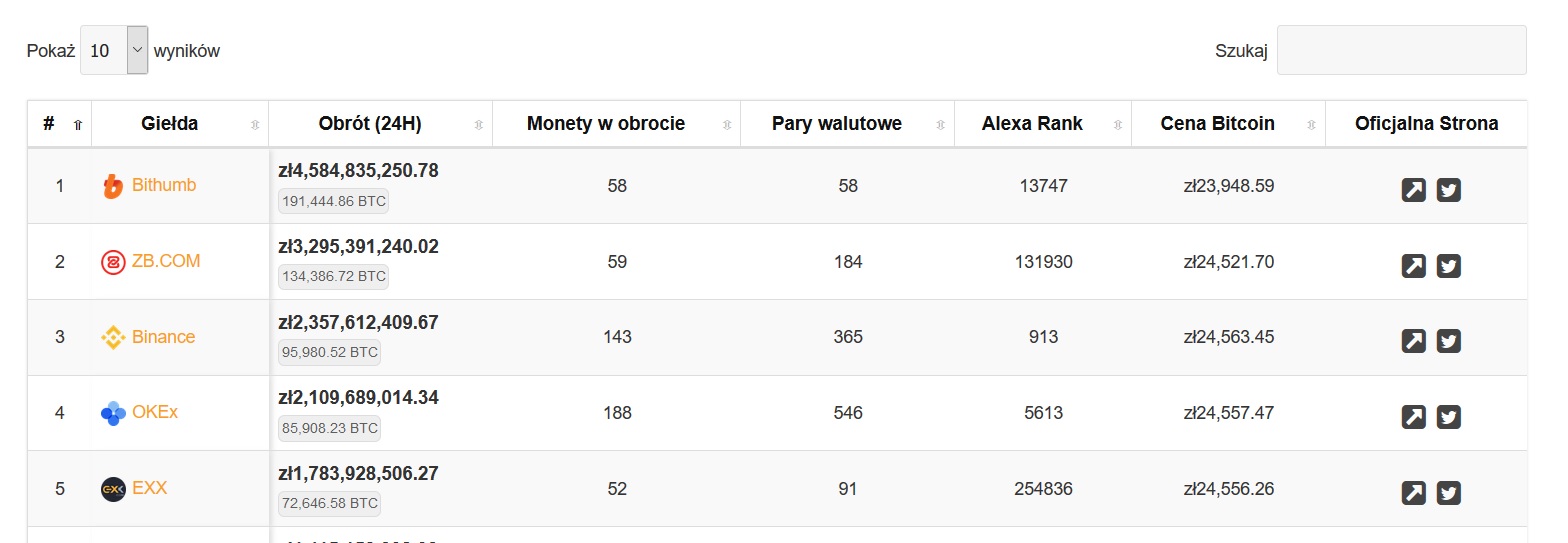The width and height of the screenshot is (1568, 543).
Task: Click the Binance logo icon
Action: pyautogui.click(x=113, y=338)
